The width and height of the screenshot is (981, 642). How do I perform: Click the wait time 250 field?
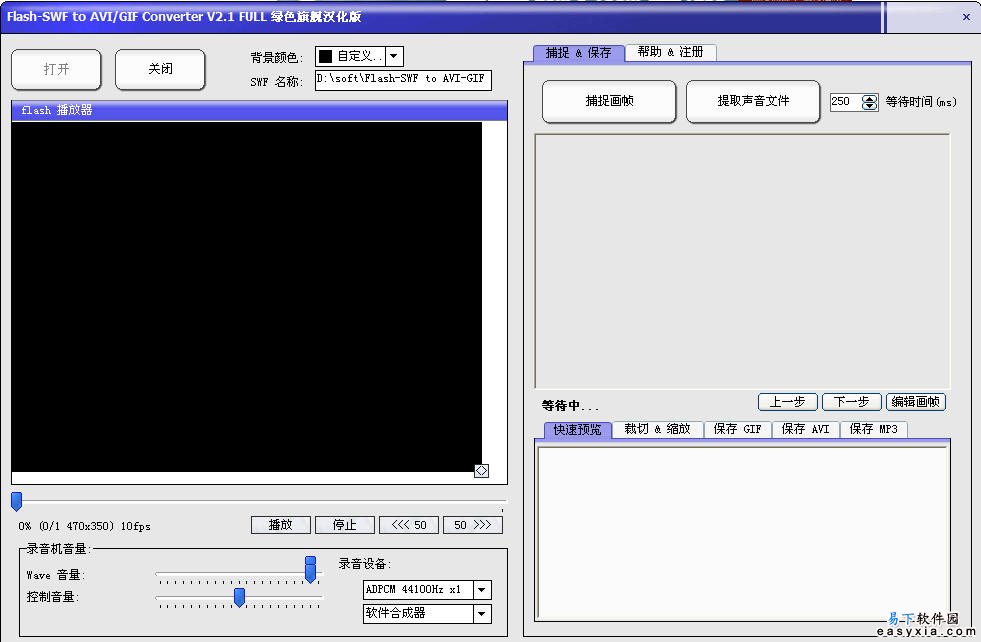pos(845,101)
